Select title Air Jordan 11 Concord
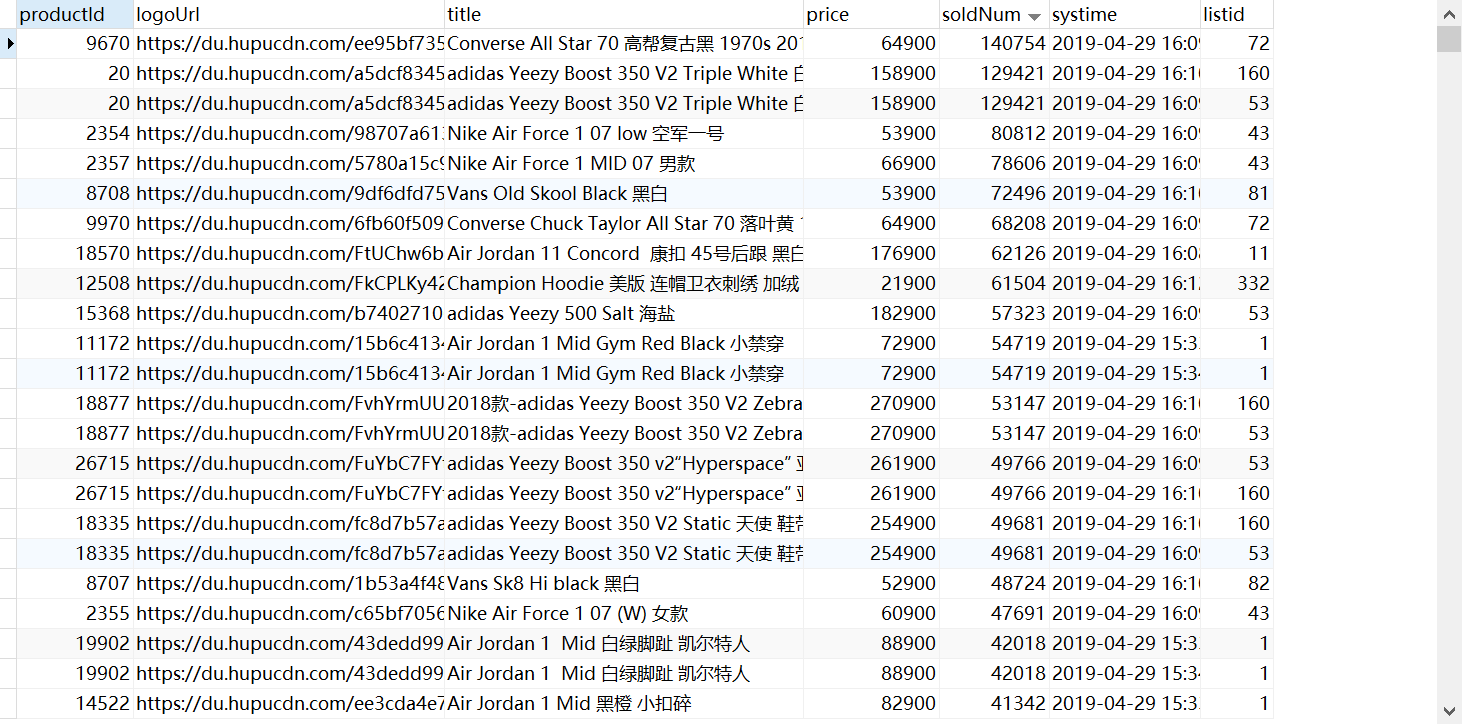1462x724 pixels. click(x=624, y=254)
